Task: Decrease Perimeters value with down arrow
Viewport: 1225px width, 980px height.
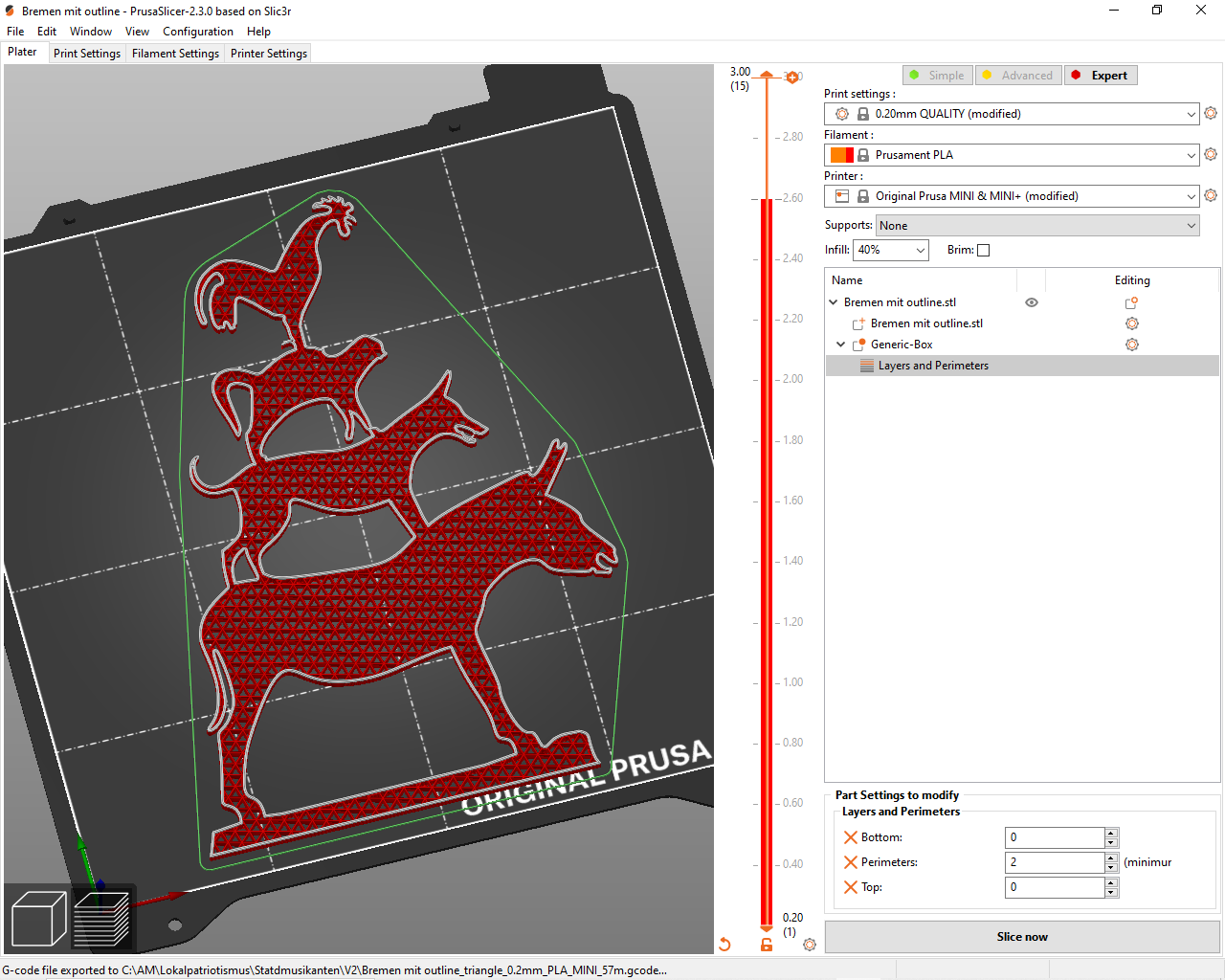Action: [x=1111, y=868]
